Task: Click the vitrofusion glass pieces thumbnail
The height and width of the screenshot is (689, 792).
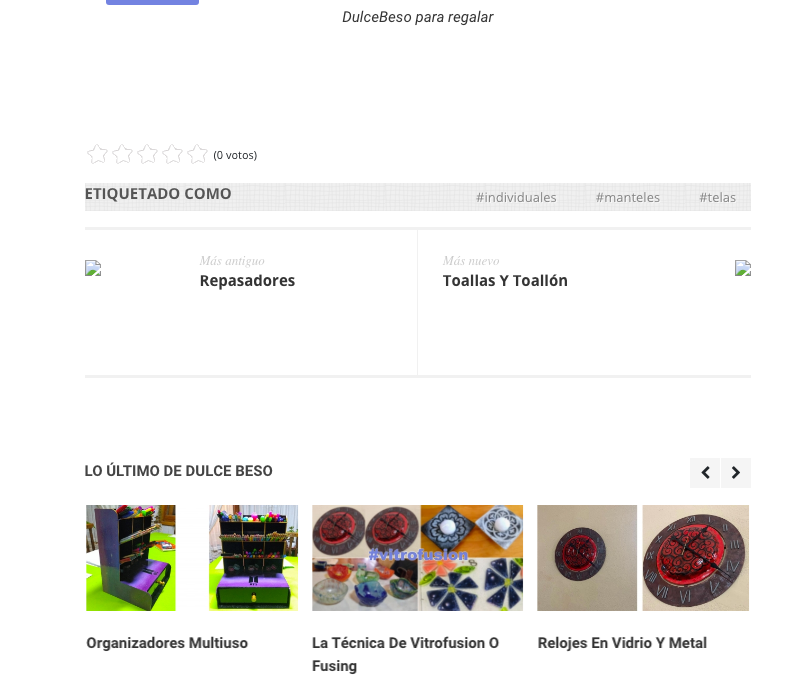Action: click(418, 558)
